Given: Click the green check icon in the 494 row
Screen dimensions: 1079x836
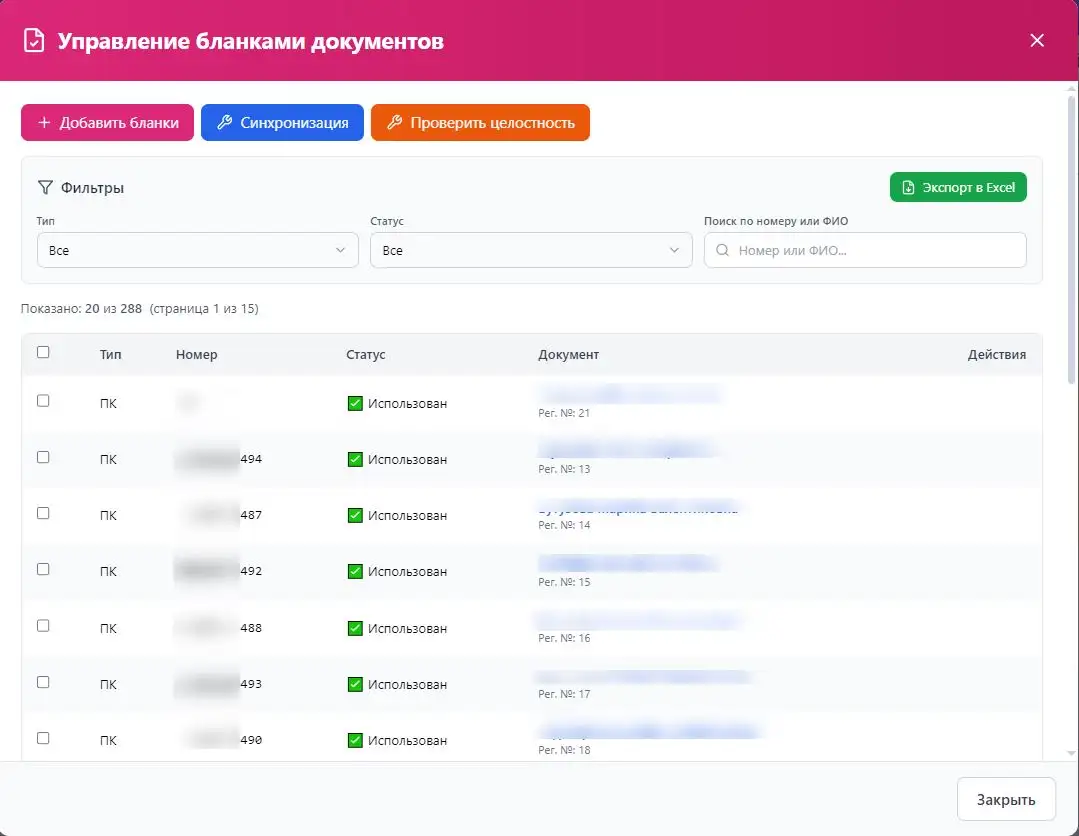Looking at the screenshot, I should pyautogui.click(x=355, y=459).
